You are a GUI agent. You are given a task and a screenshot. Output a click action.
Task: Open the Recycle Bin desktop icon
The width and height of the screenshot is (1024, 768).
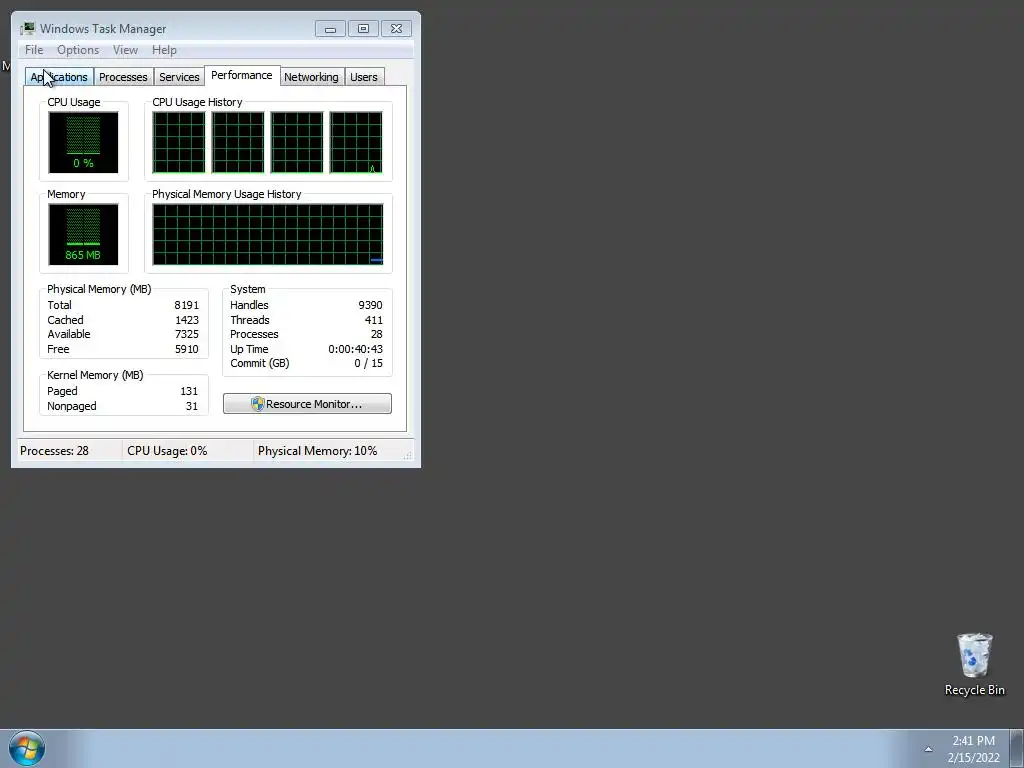tap(974, 664)
